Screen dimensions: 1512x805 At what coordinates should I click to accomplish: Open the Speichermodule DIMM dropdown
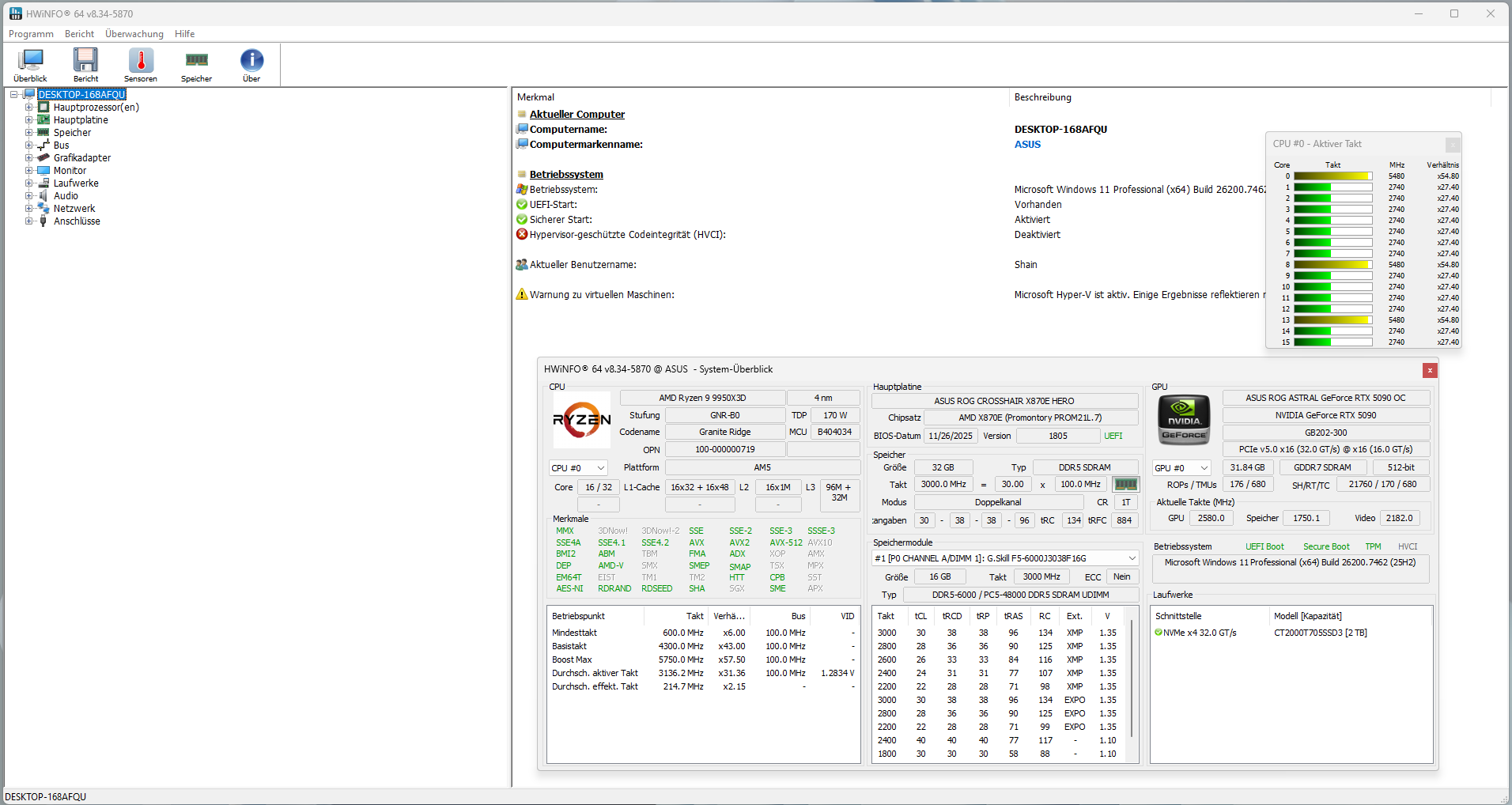(1005, 558)
